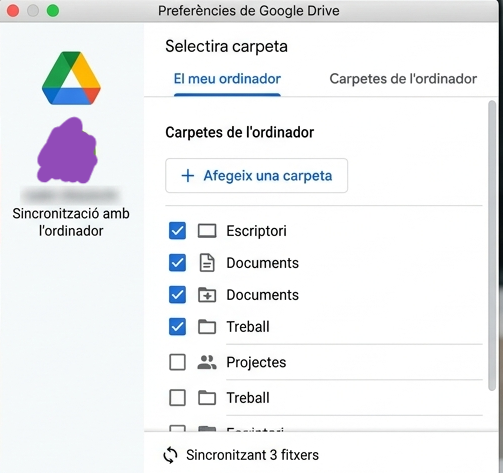Switch to the El meu ordinador tab
This screenshot has height=473, width=503.
227,79
